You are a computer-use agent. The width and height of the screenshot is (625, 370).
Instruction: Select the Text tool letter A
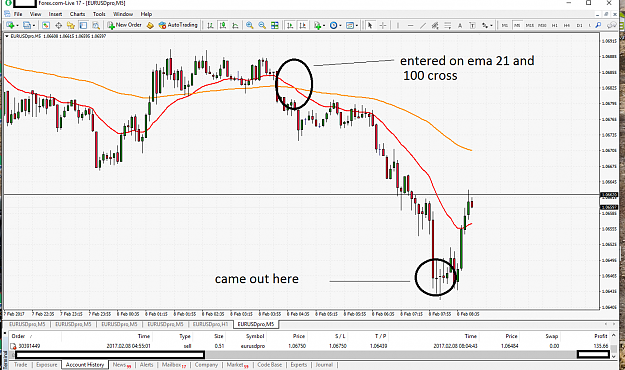coord(460,25)
